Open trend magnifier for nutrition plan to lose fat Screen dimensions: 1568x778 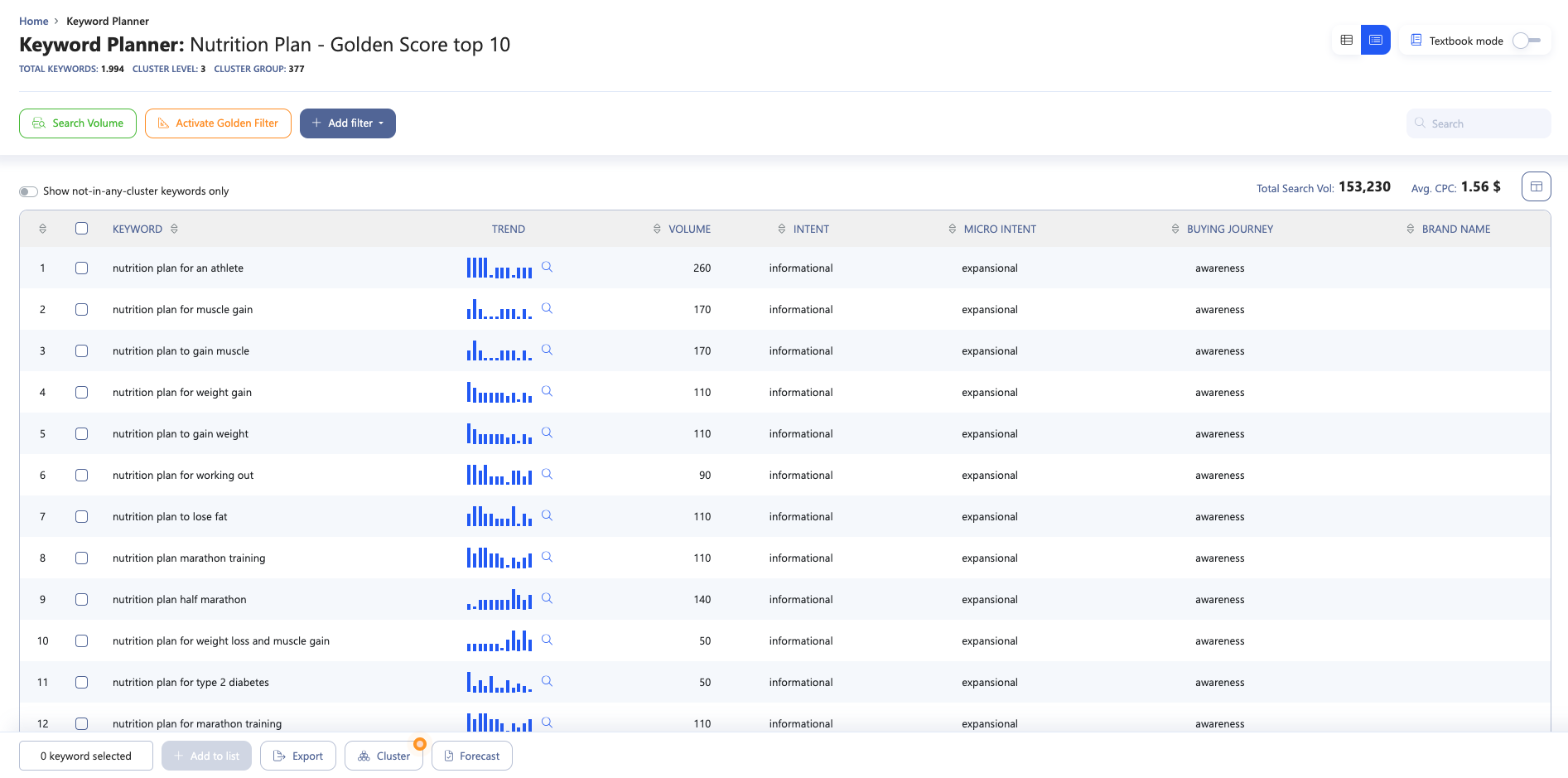pyautogui.click(x=547, y=515)
